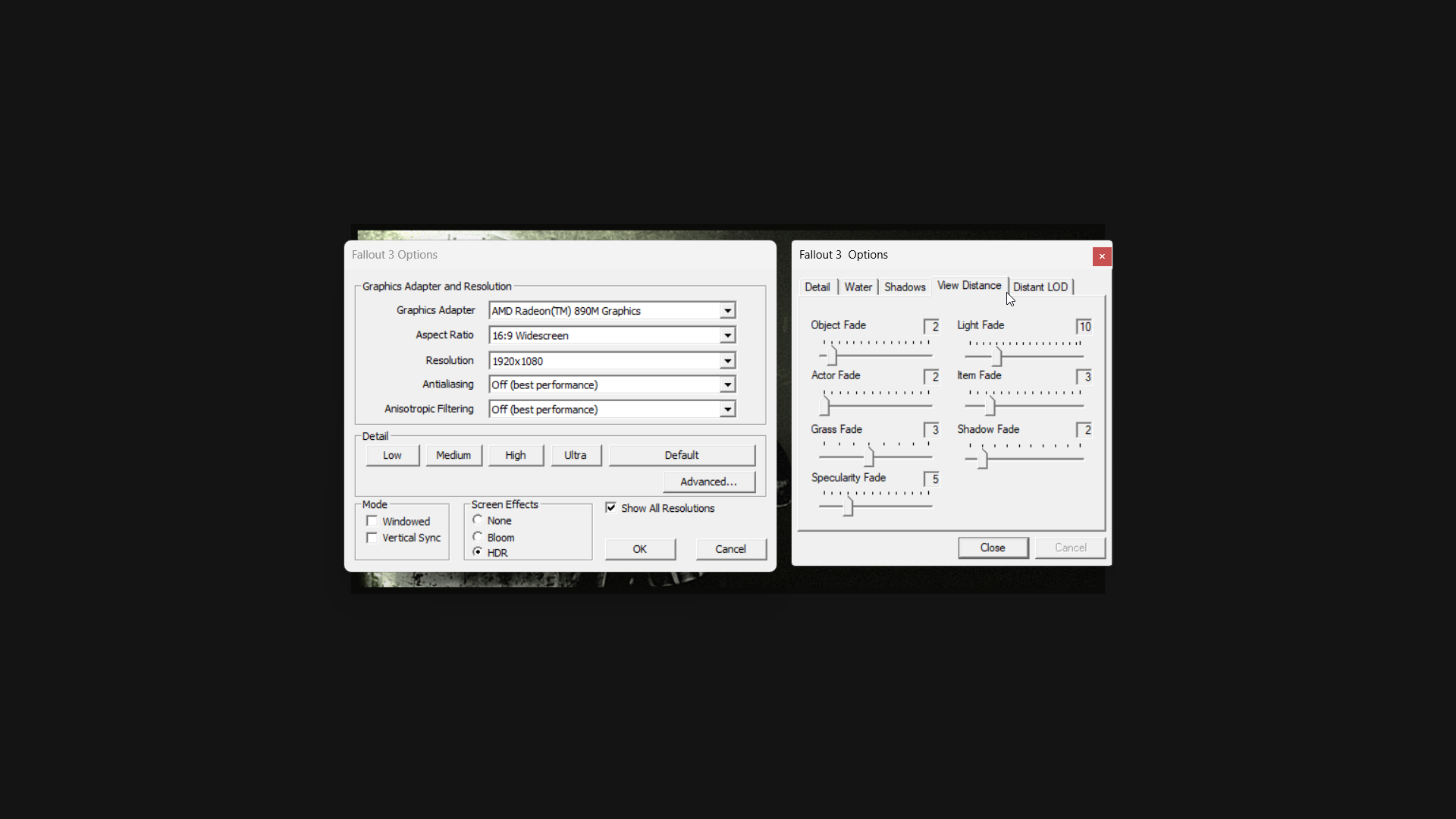This screenshot has height=819, width=1456.
Task: Open the Shadows tab
Action: click(905, 287)
